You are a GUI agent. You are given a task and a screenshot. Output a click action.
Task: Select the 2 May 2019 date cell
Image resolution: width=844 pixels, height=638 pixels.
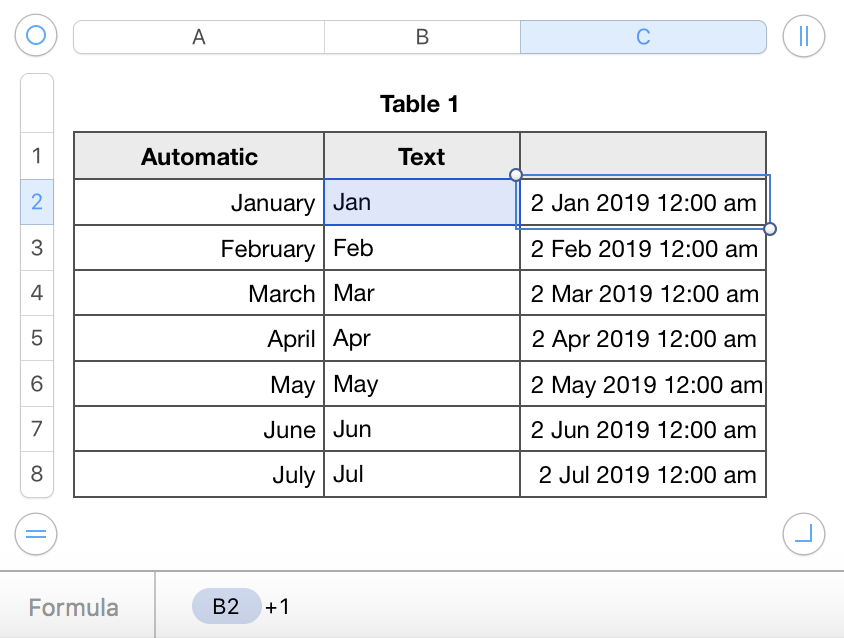tap(643, 385)
